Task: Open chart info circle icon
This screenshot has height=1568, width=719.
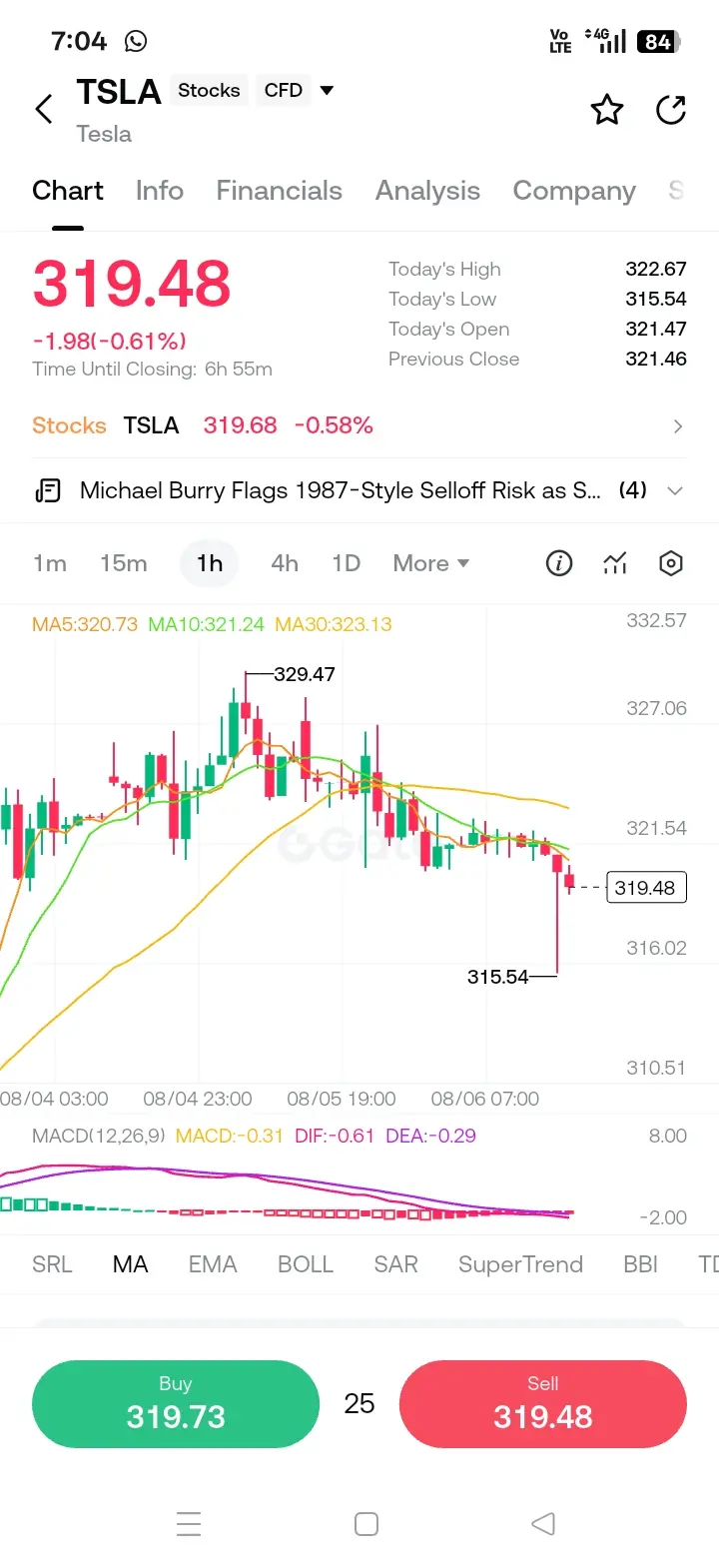Action: (x=559, y=563)
